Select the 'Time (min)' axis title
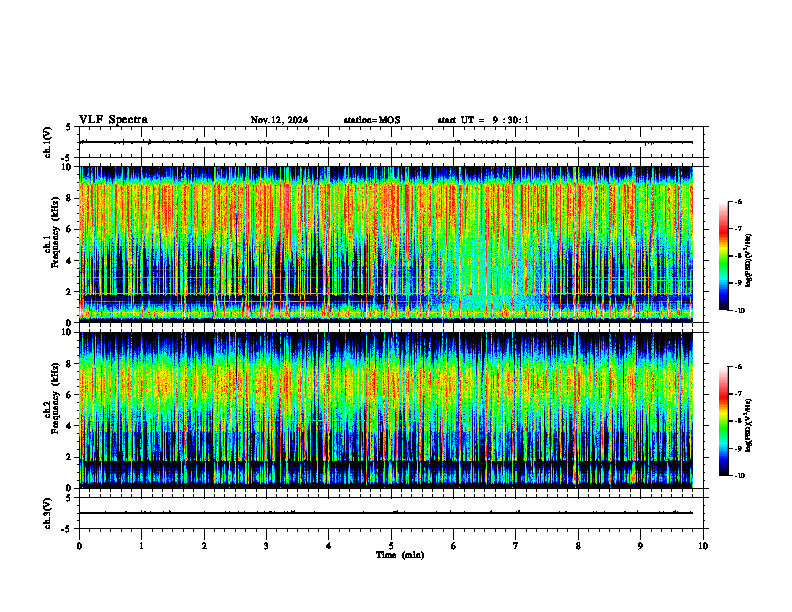This screenshot has width=792, height=612. pos(400,555)
